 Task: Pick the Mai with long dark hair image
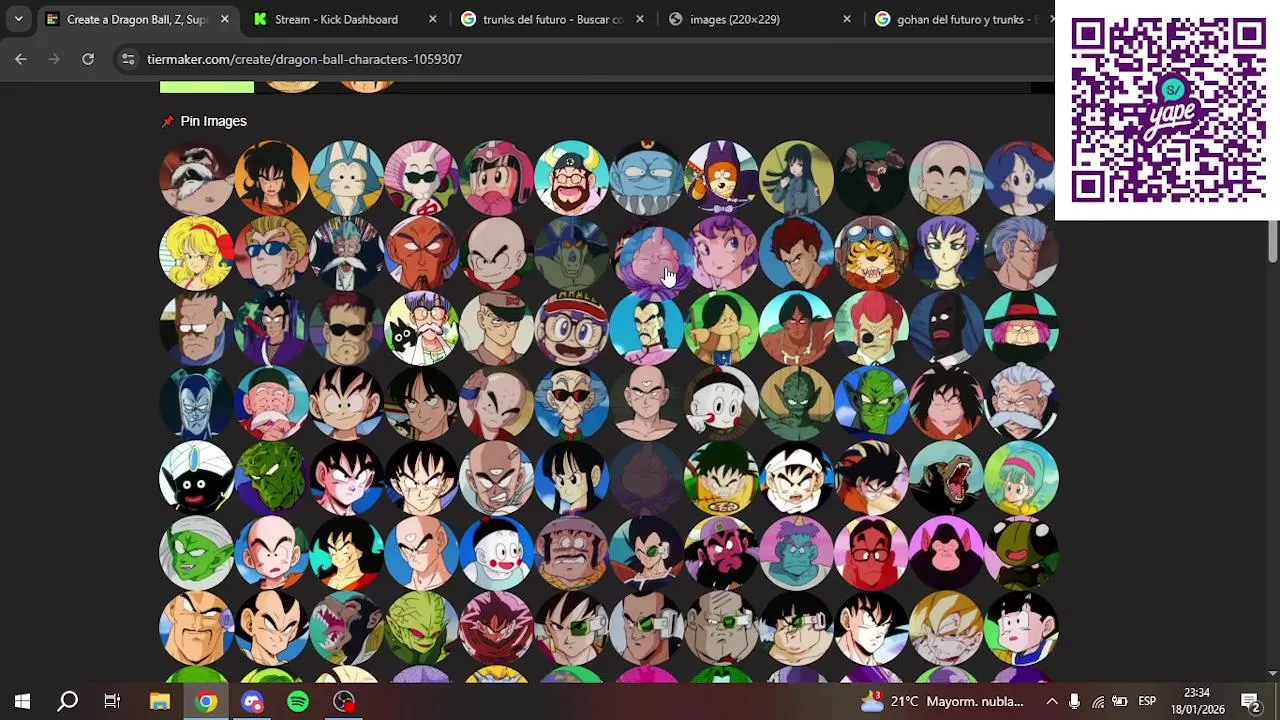point(797,178)
